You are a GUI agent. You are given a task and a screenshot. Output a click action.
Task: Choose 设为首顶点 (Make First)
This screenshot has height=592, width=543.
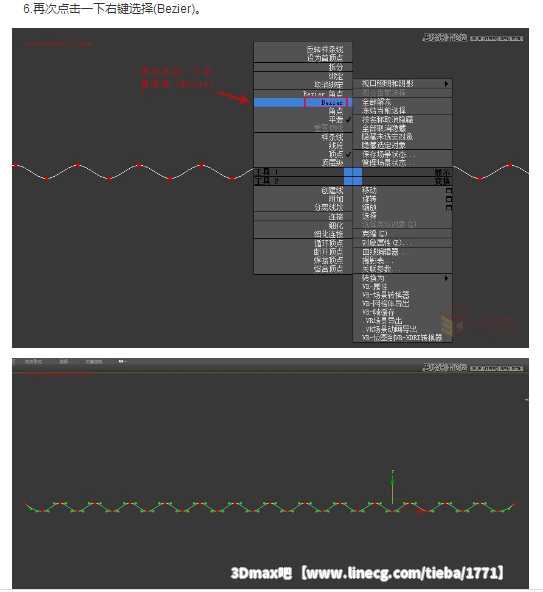click(x=325, y=58)
